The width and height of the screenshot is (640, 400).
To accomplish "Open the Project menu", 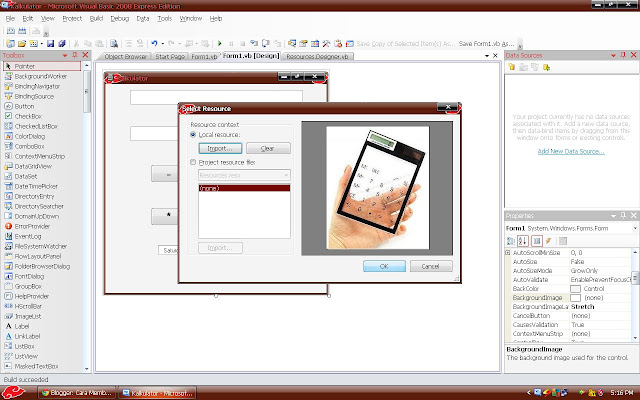I will (x=72, y=18).
